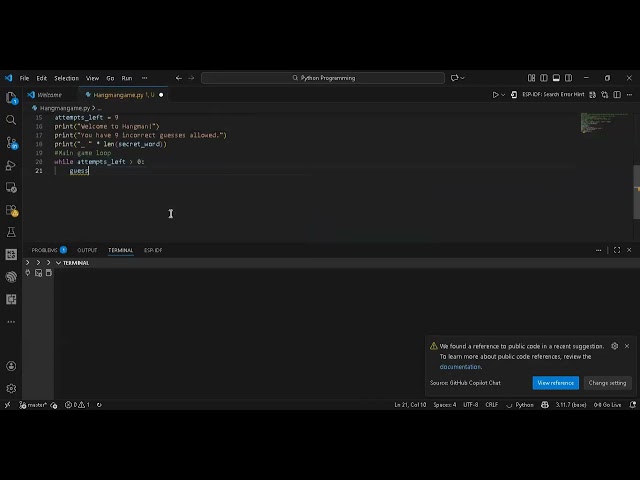
Task: Open the Explorer view in activity bar
Action: [x=11, y=98]
